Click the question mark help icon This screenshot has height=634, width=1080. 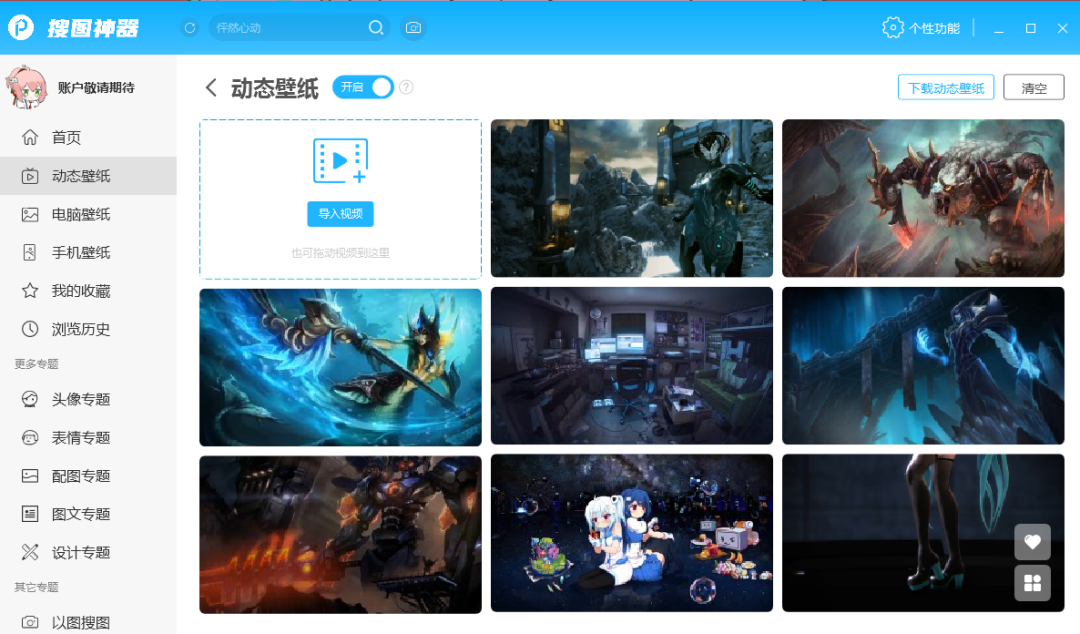(406, 87)
